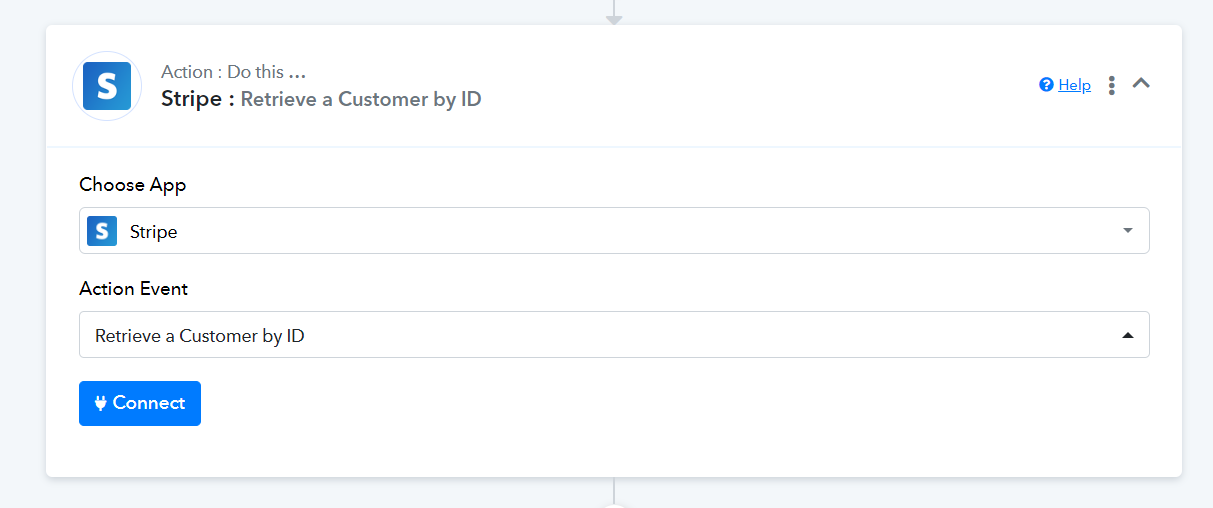This screenshot has width=1213, height=508.
Task: Click the 'Action : Do this ...' text
Action: 233,72
